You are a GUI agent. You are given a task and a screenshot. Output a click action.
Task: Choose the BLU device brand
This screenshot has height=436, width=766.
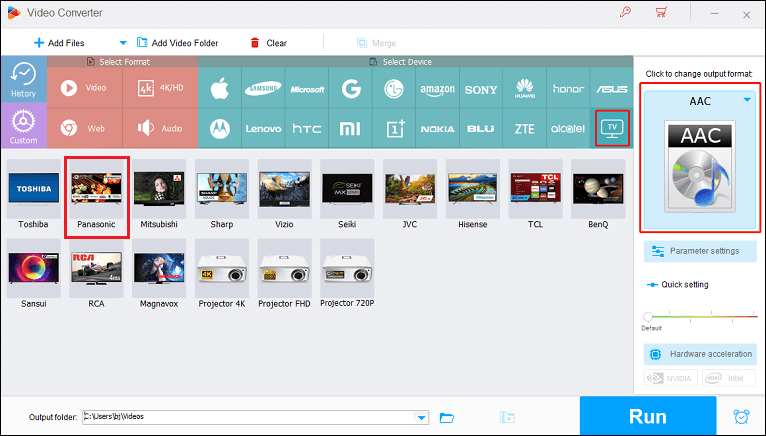[481, 129]
